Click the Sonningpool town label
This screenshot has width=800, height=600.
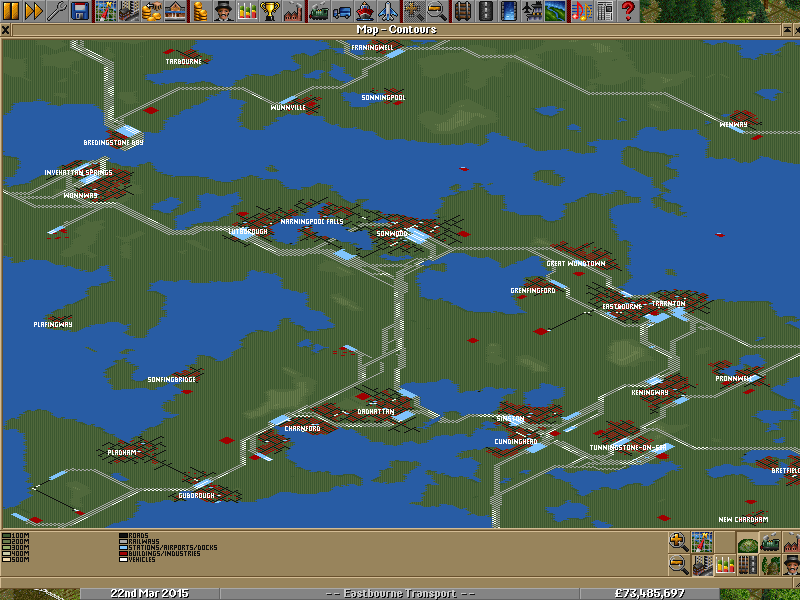pyautogui.click(x=383, y=97)
